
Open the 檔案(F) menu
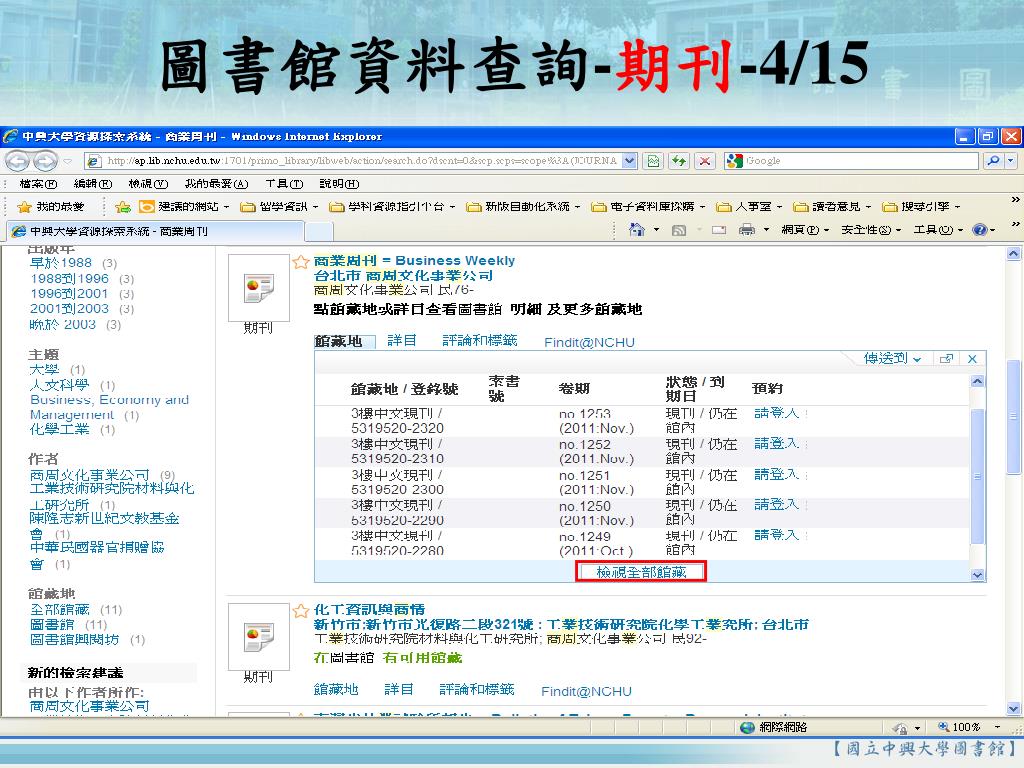click(39, 184)
